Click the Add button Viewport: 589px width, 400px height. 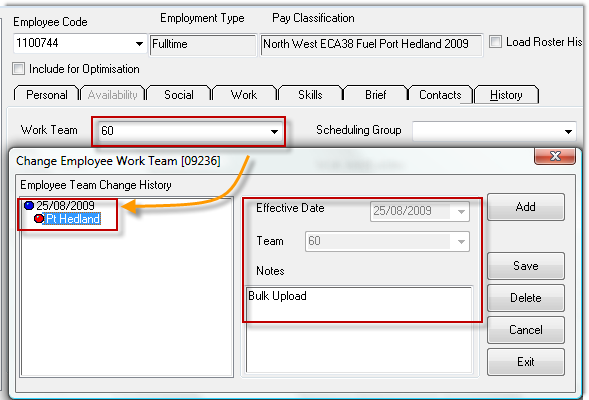click(x=526, y=207)
